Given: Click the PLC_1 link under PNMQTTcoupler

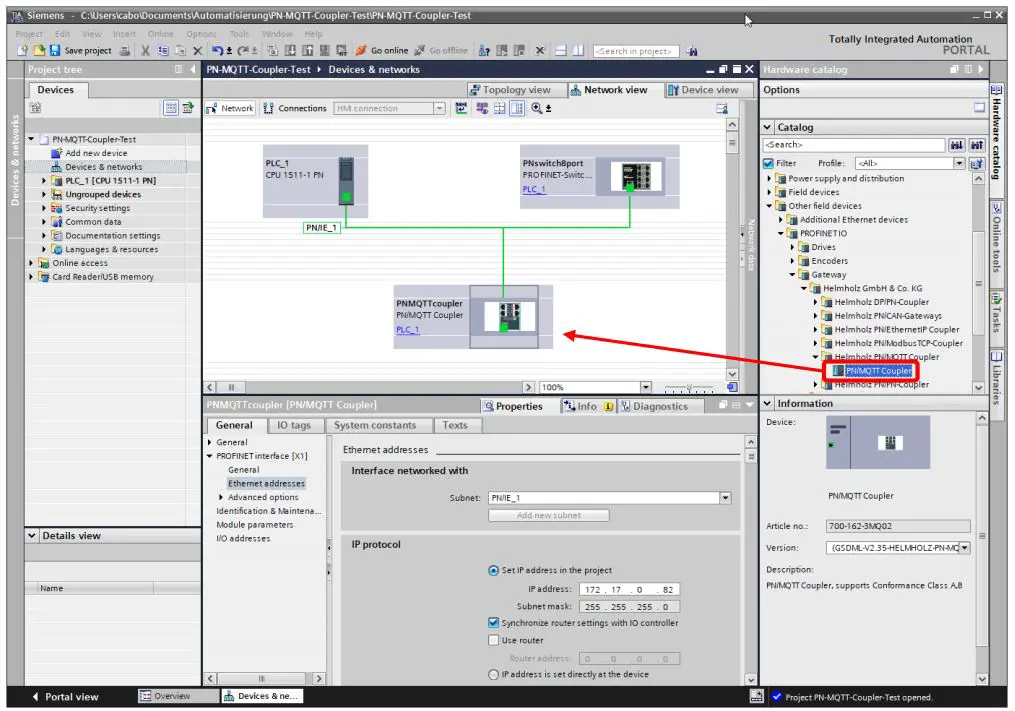Looking at the screenshot, I should tap(408, 330).
